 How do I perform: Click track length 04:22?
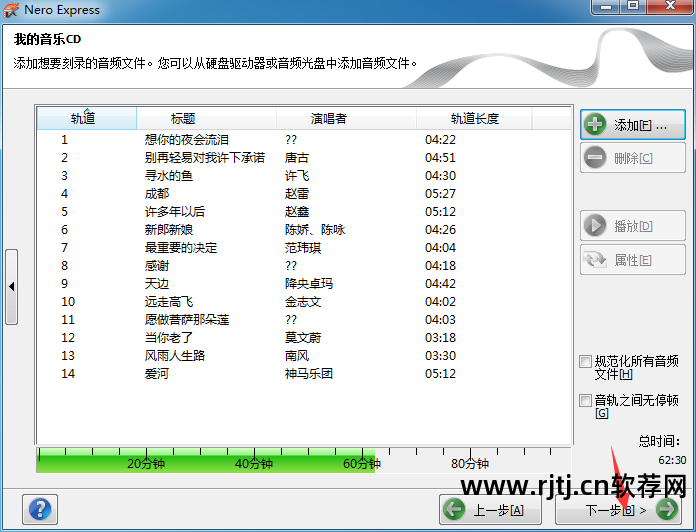click(440, 140)
